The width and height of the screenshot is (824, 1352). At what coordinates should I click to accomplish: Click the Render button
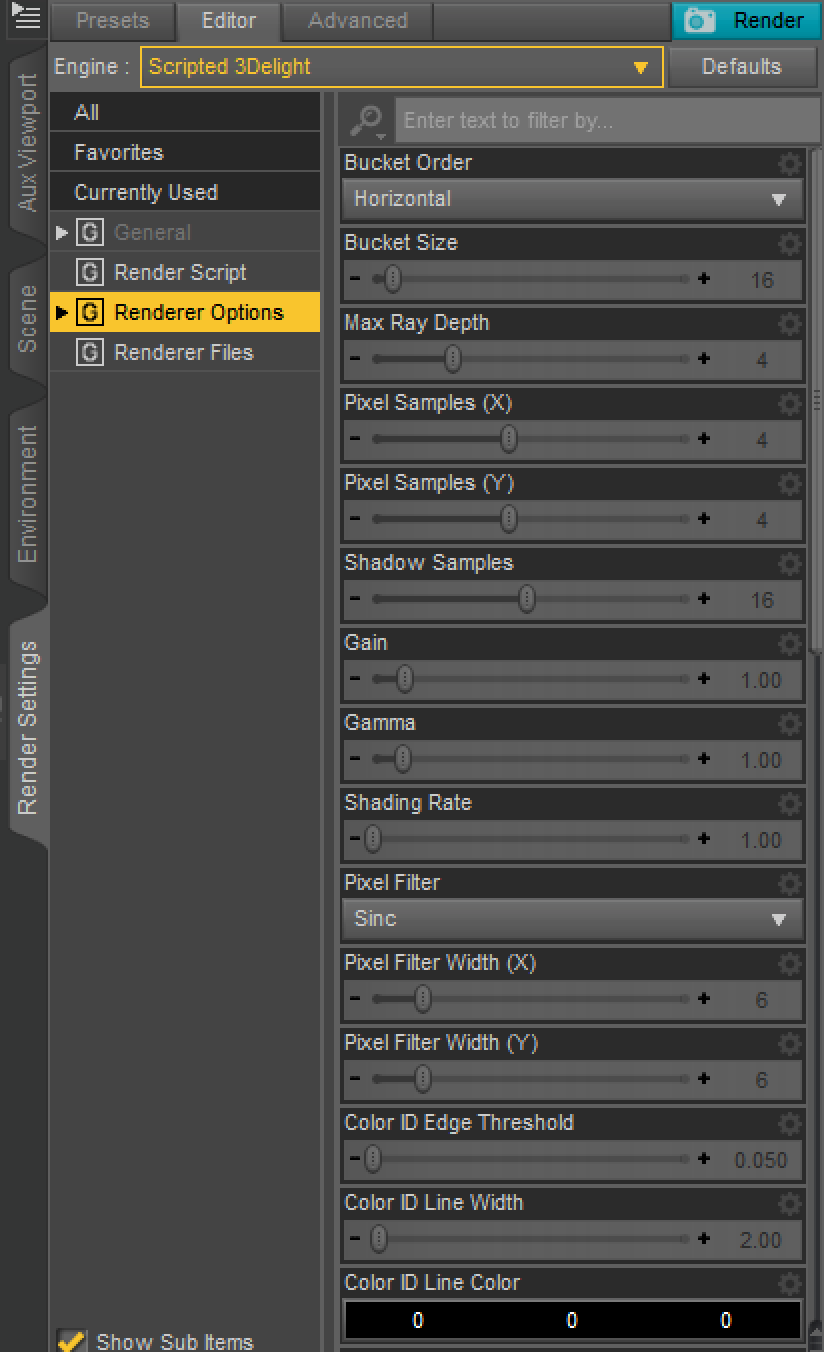coord(745,21)
